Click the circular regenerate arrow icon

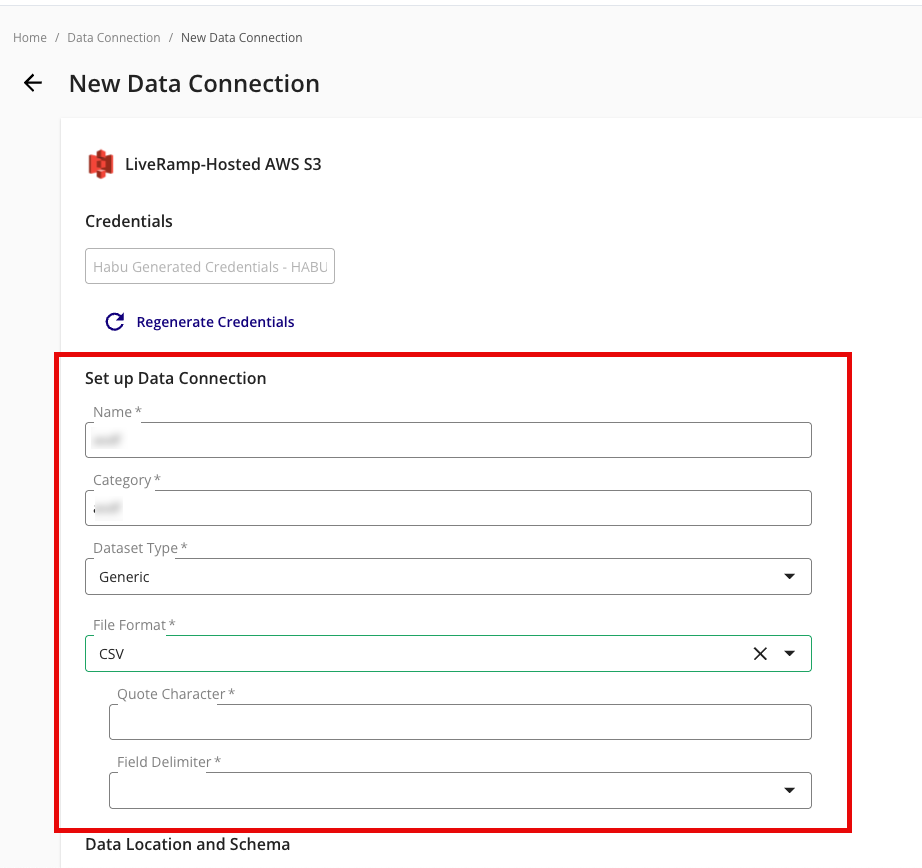(x=115, y=322)
